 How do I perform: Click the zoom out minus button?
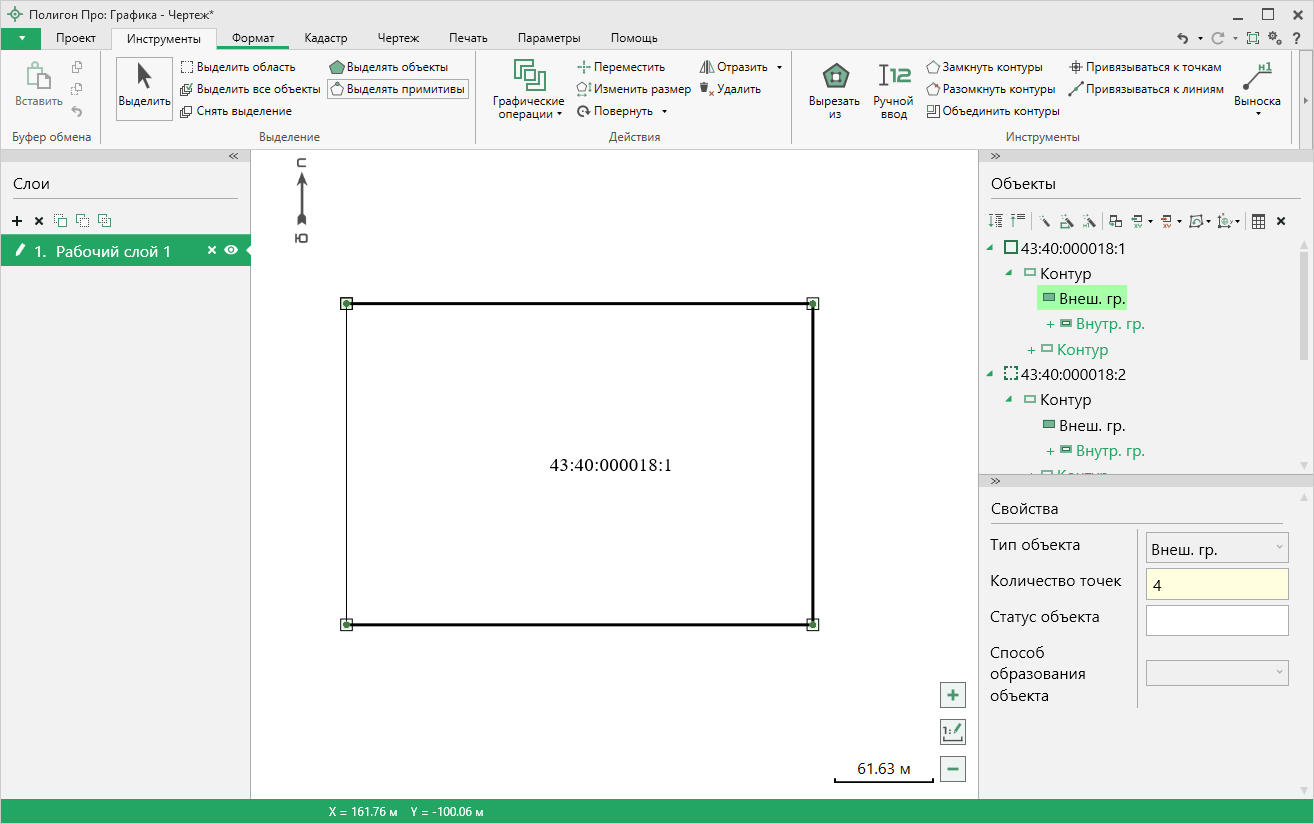tap(952, 769)
